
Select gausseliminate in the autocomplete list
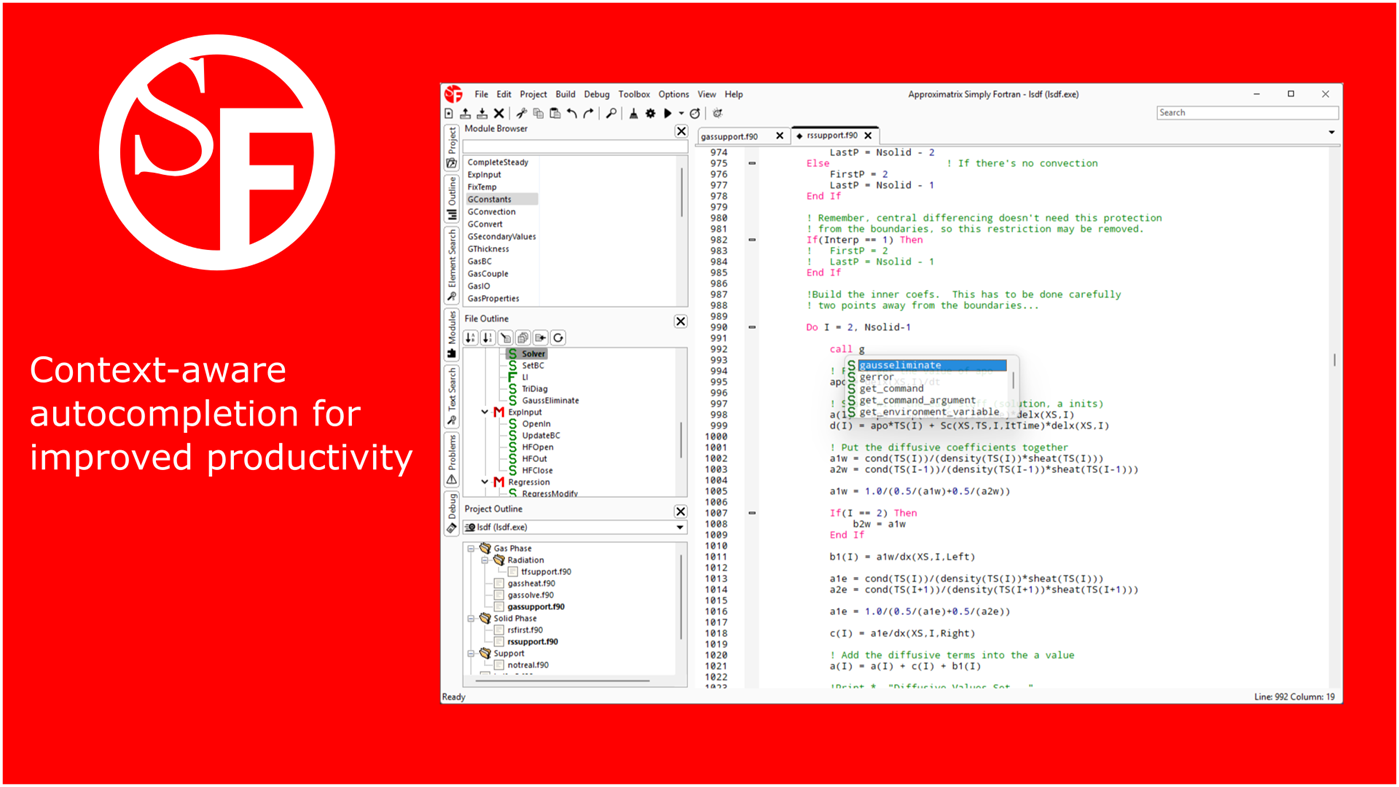coord(932,365)
